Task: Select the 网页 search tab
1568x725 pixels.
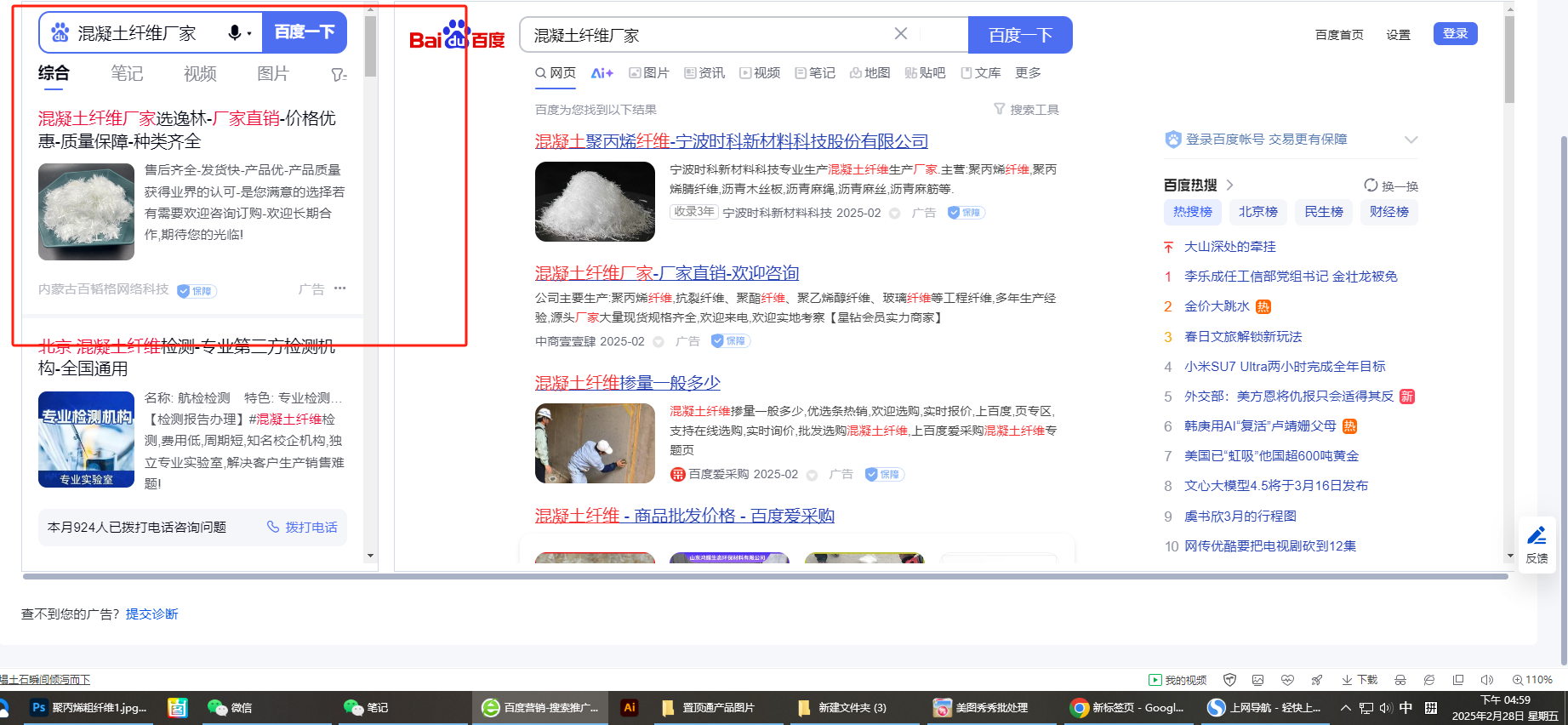Action: pyautogui.click(x=556, y=73)
